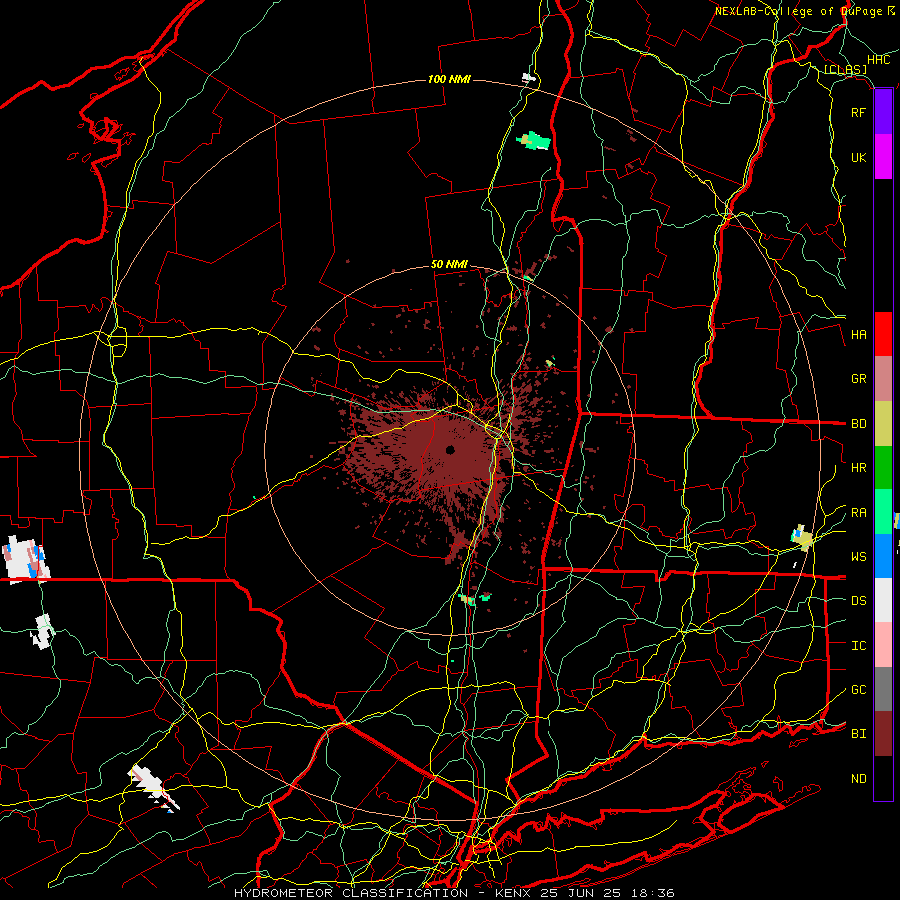
Task: Click the white dry-snow echo at far left
Action: 25,559
